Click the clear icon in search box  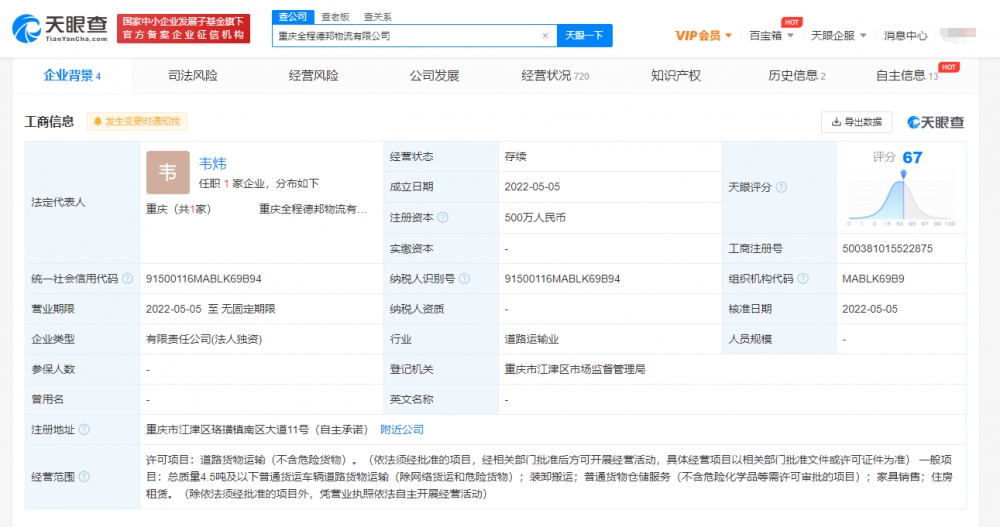(x=545, y=36)
